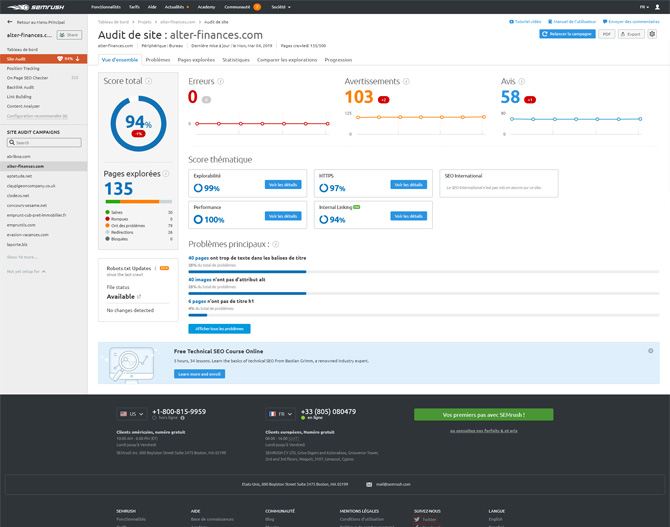The width and height of the screenshot is (670, 527).
Task: Open the US country dropdown in footer
Action: point(132,414)
